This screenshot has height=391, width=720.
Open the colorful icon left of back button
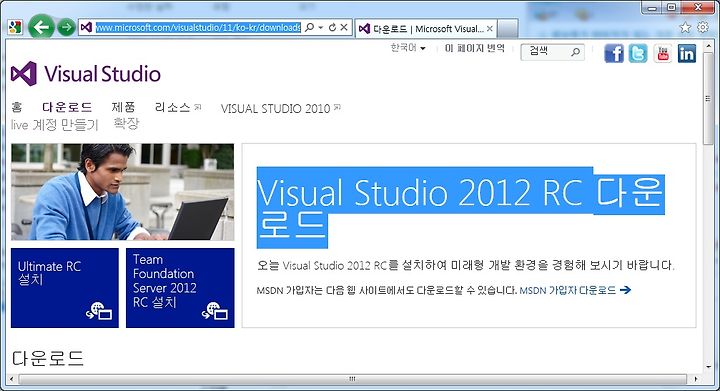click(x=15, y=27)
